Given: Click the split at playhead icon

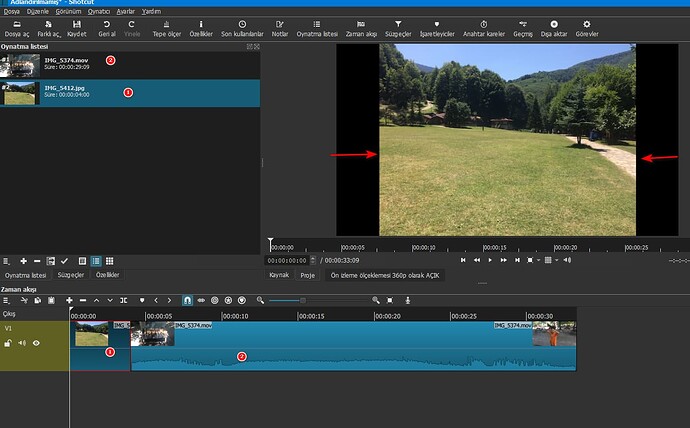Looking at the screenshot, I should coord(124,300).
